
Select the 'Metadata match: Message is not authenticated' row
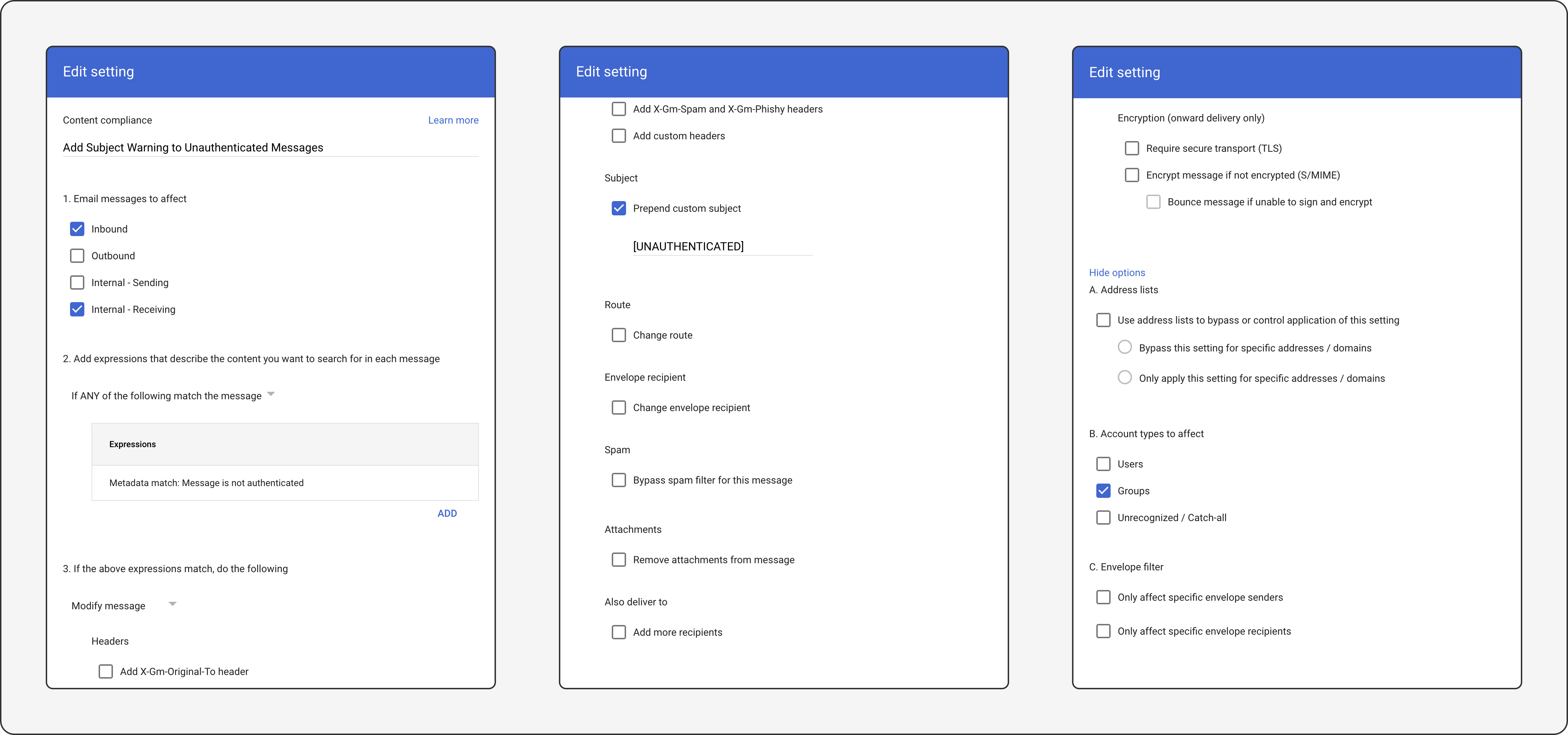pyautogui.click(x=285, y=482)
